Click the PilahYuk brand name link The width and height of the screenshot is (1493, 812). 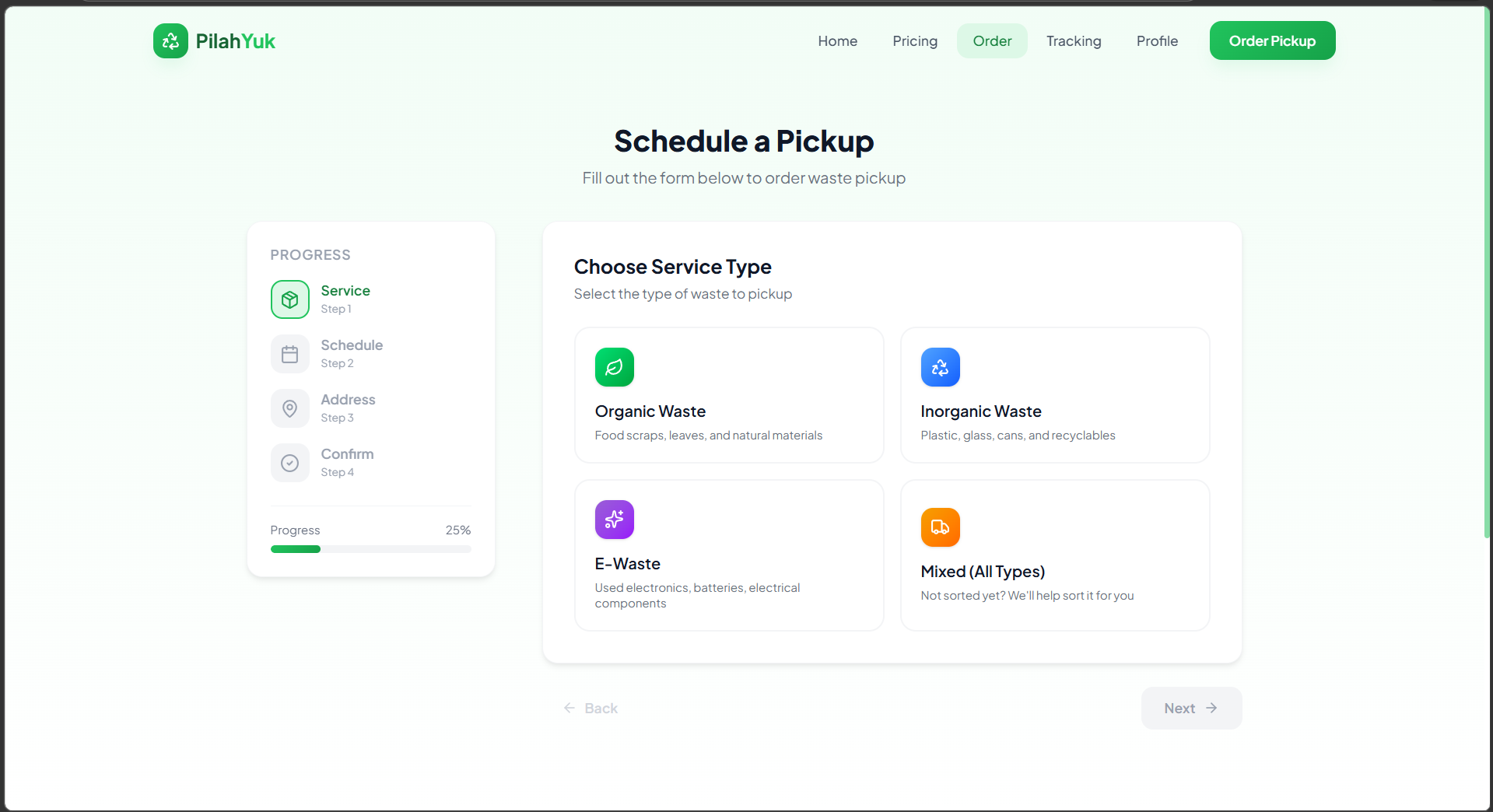point(235,41)
